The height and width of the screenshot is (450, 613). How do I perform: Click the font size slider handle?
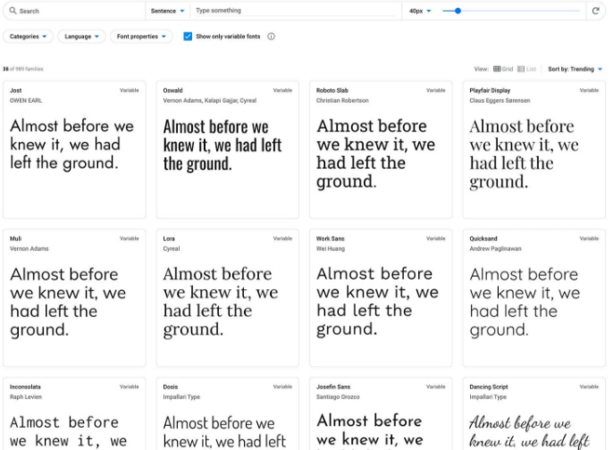tap(458, 11)
